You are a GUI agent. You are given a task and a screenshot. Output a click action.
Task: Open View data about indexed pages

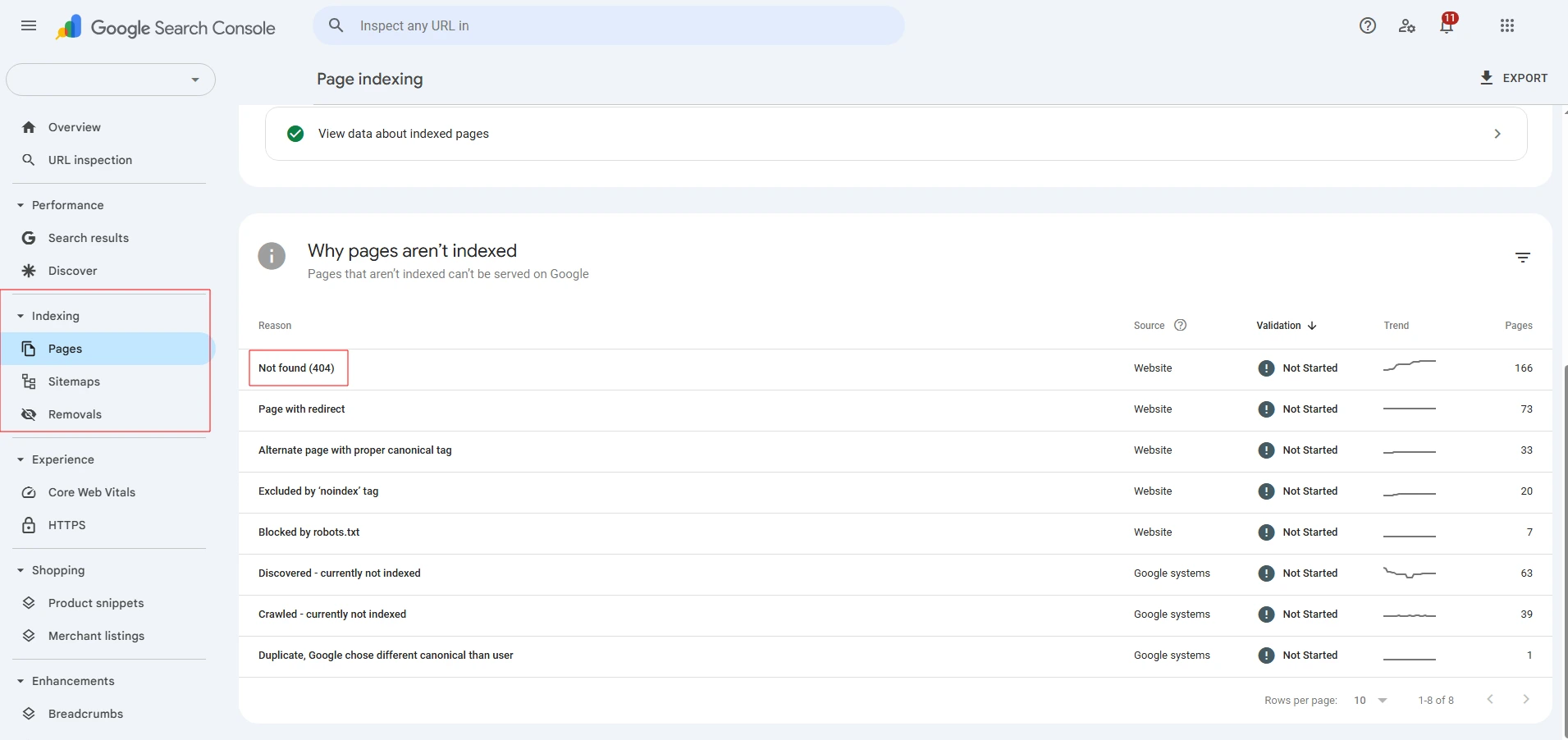[x=896, y=134]
